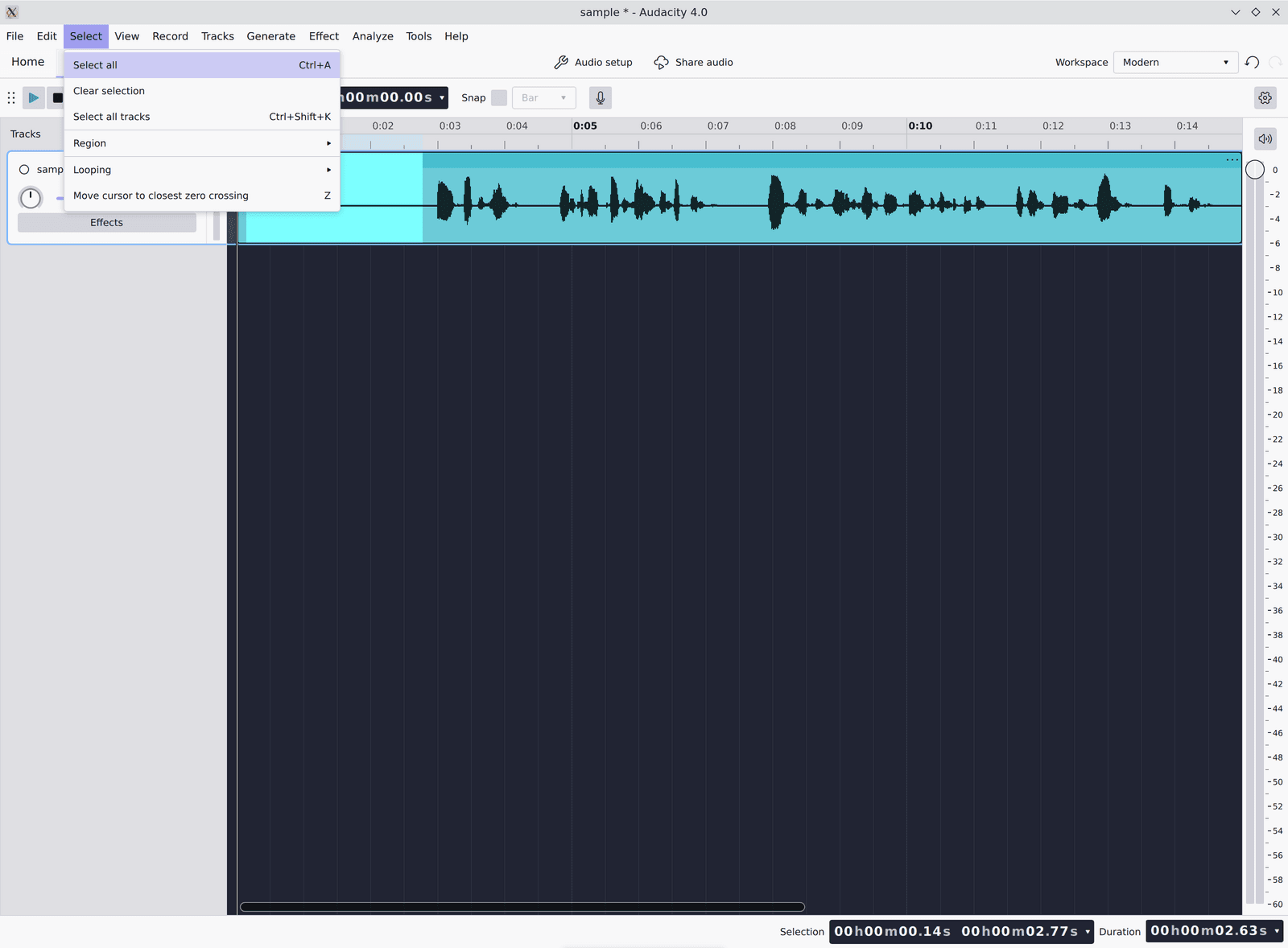Start playback with the Play button
1288x948 pixels.
33,98
